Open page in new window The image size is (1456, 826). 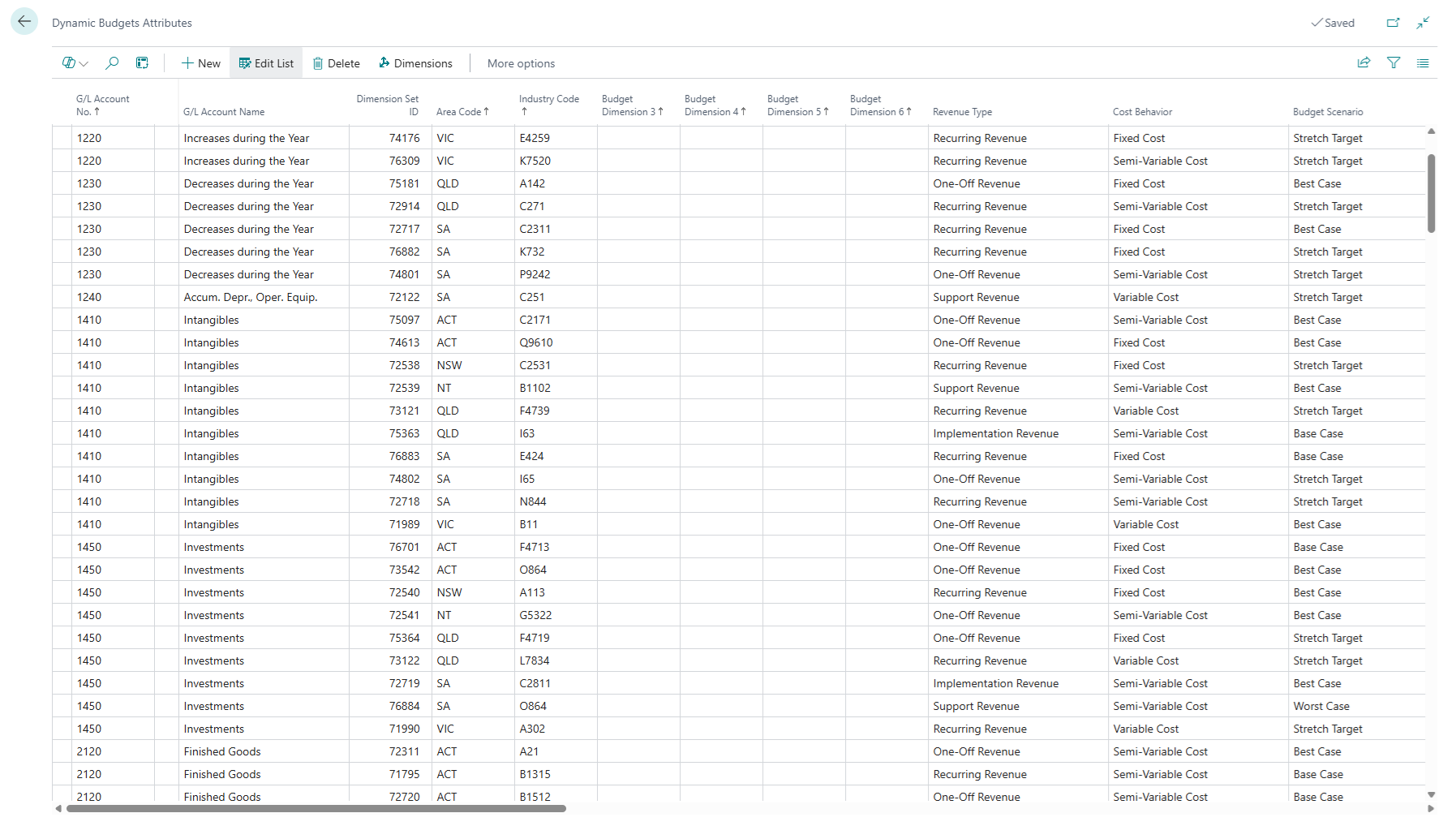[1393, 23]
